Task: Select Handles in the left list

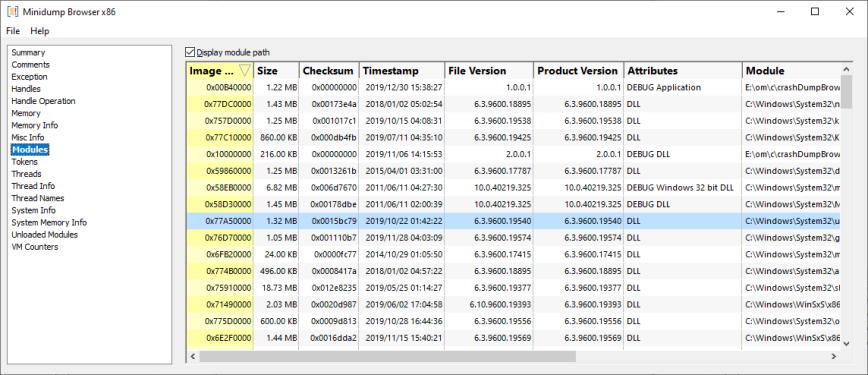Action: pos(26,89)
